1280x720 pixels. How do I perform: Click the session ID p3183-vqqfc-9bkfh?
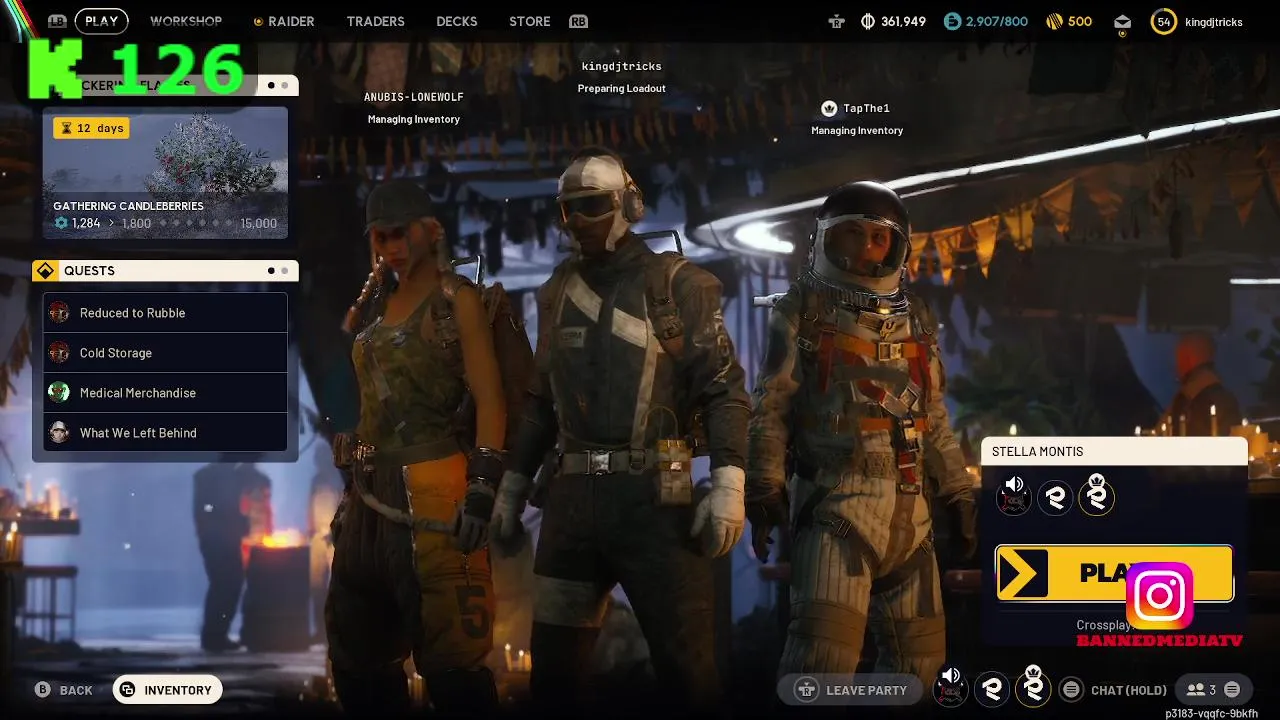tap(1211, 714)
